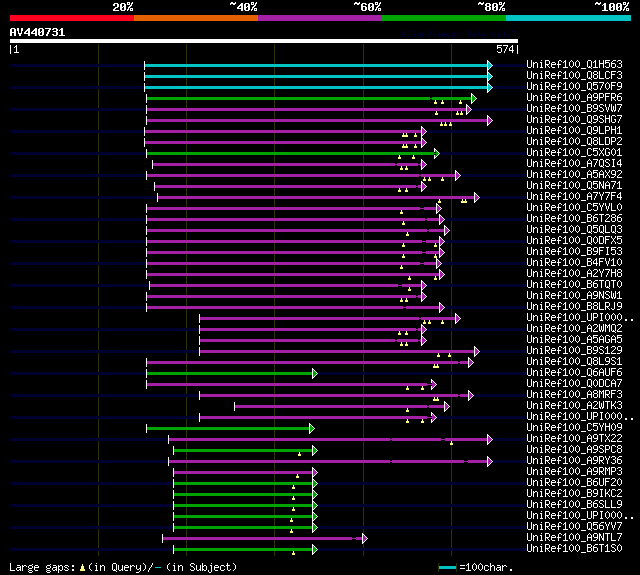Click the UniRef100_Q8LDP2 text
640x575 pixels.
pyautogui.click(x=574, y=142)
